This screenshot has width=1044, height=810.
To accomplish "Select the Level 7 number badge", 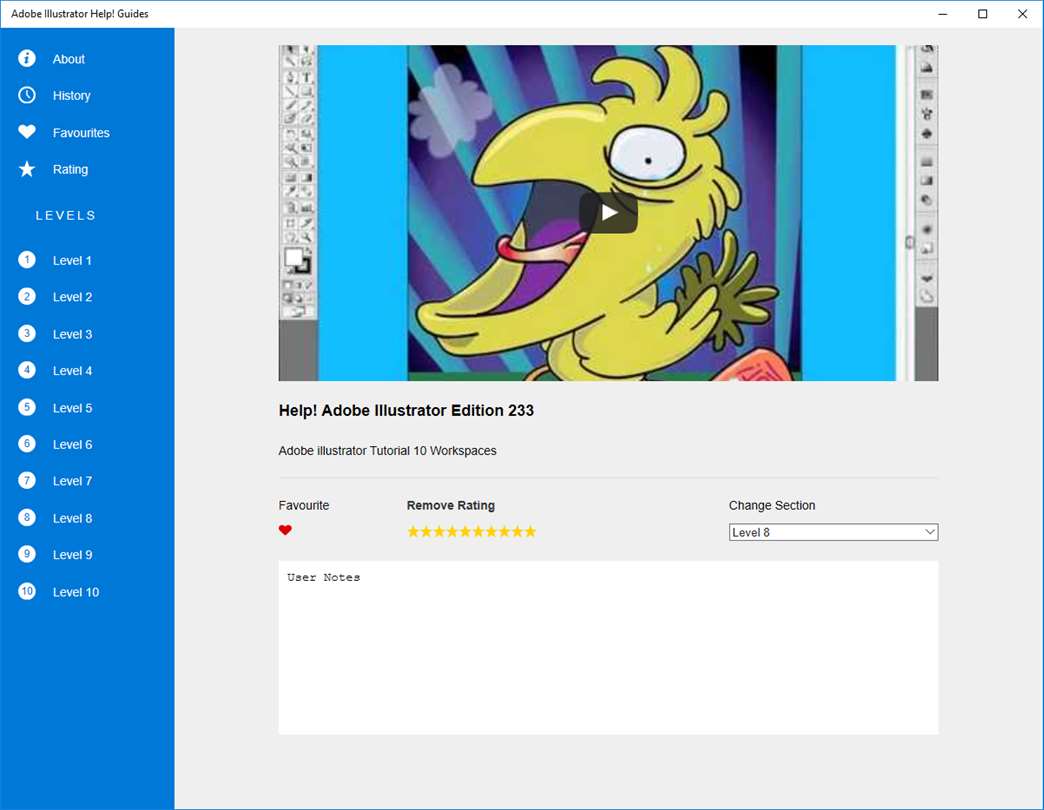I will [27, 481].
